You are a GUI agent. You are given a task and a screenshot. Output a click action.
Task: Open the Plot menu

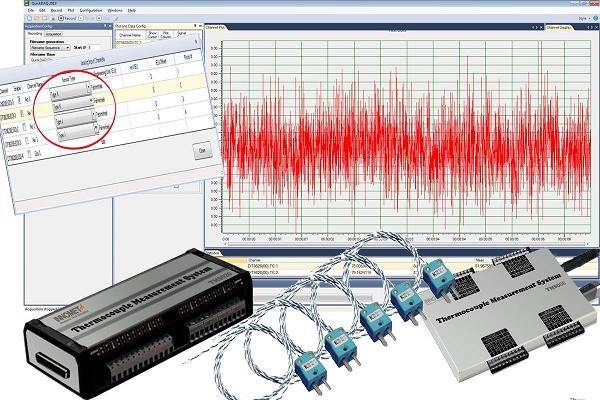tap(71, 10)
